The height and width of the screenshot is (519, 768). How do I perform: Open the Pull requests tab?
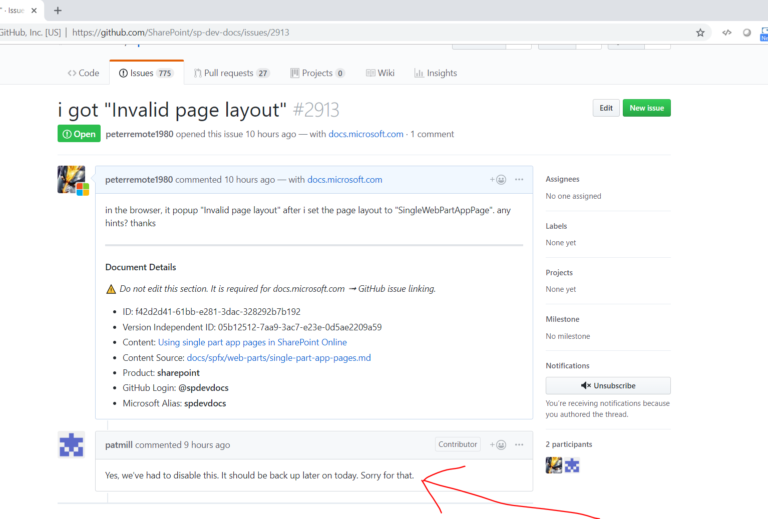[x=232, y=73]
